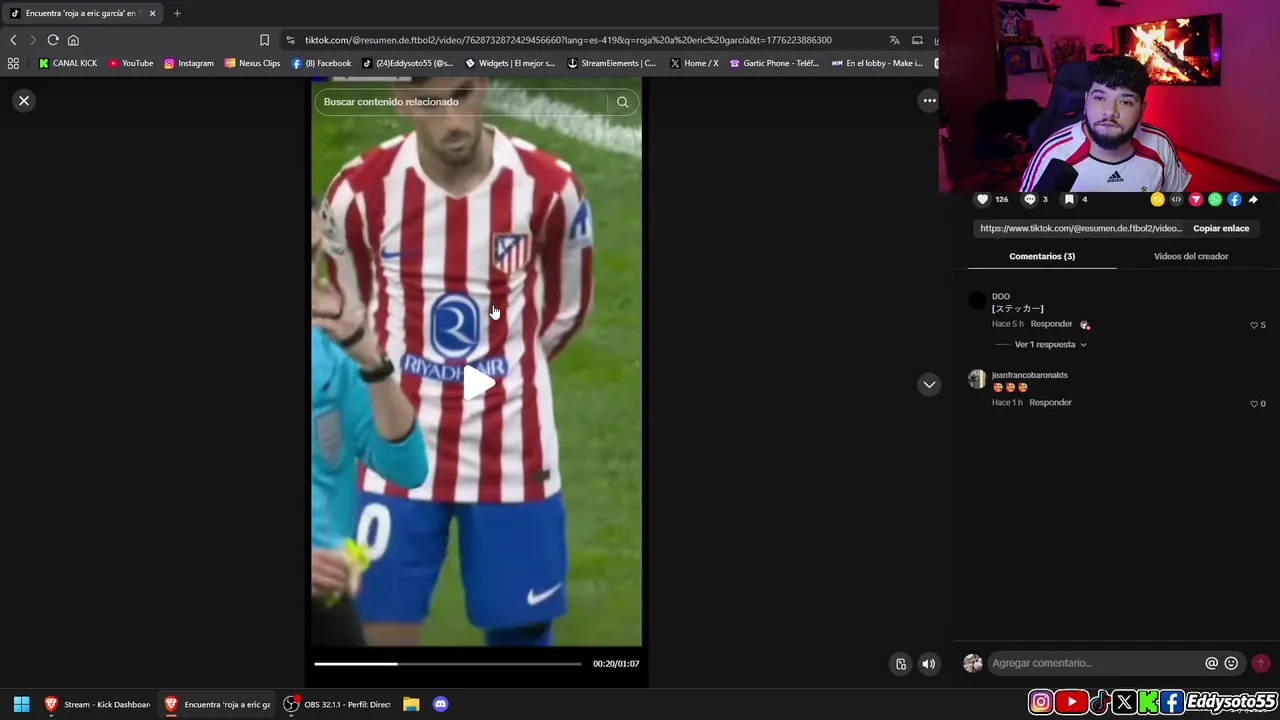Open YouTube bookmark

[x=131, y=63]
